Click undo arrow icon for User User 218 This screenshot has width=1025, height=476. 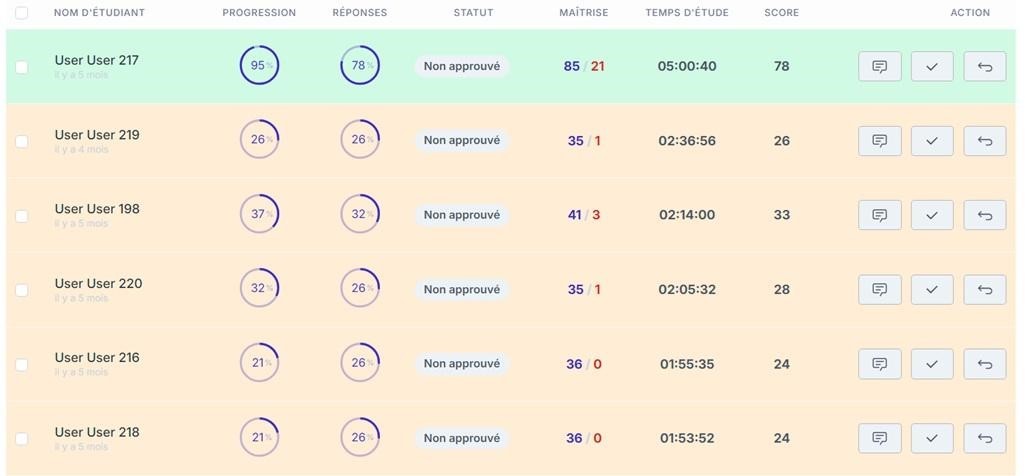click(x=984, y=438)
